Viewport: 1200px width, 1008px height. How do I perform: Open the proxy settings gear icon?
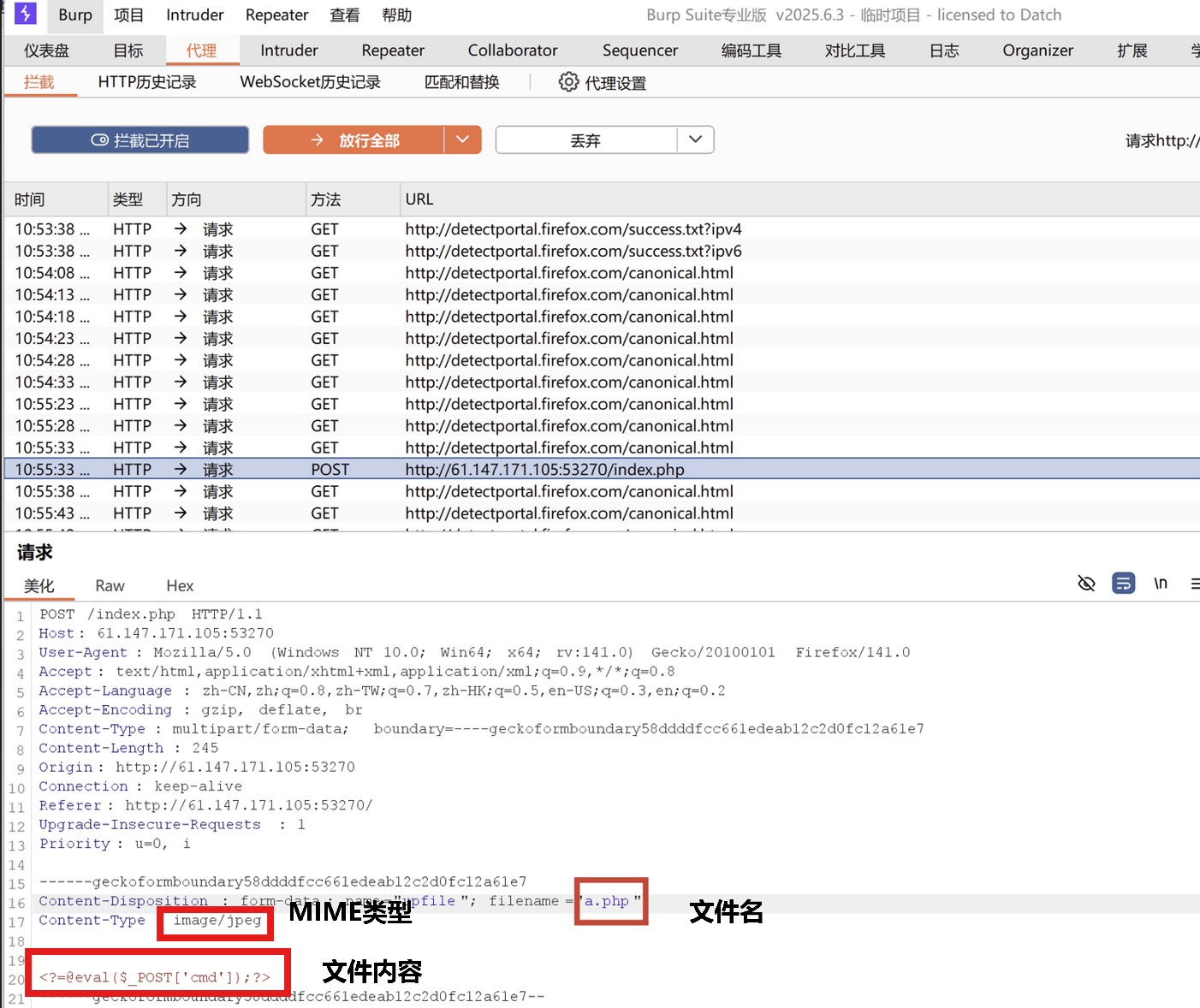point(568,82)
